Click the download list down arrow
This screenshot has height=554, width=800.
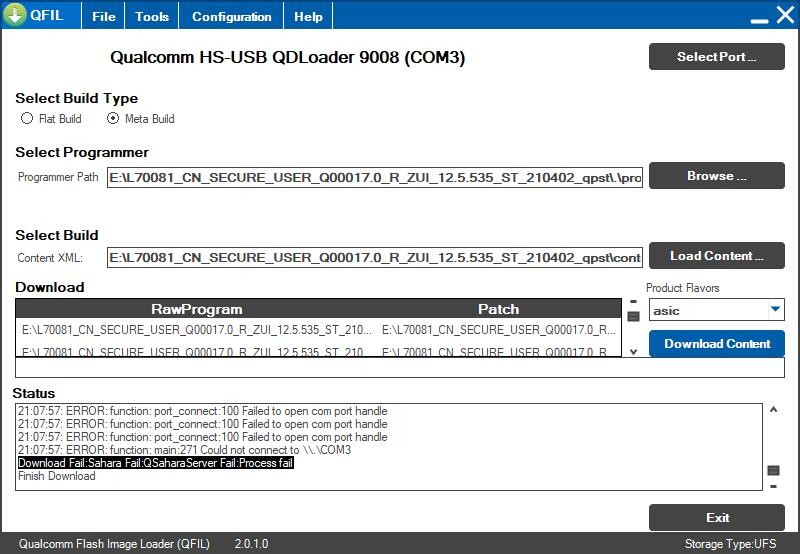[633, 351]
